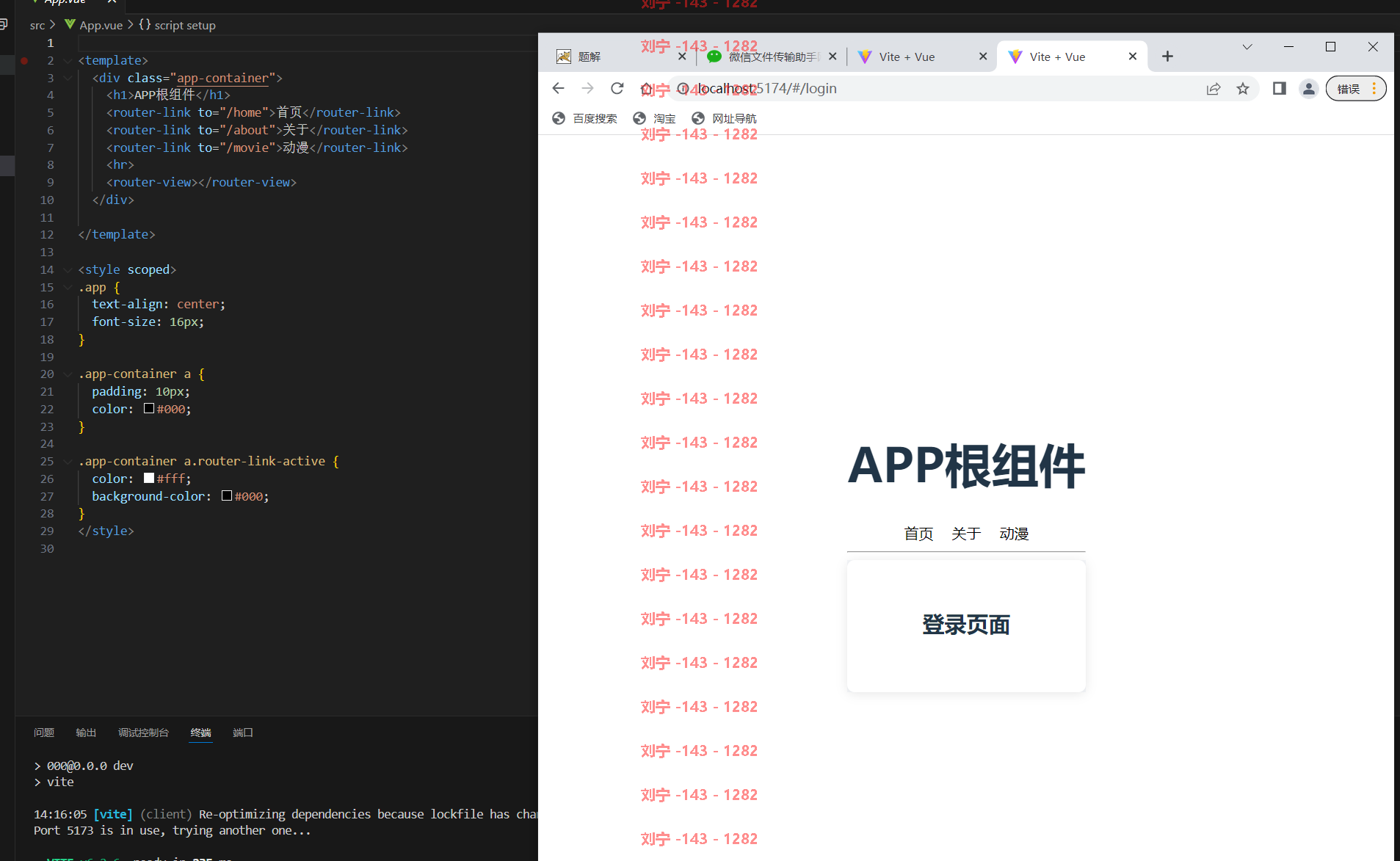Viewport: 1400px width, 861px height.
Task: Click the src breadcrumb segment
Action: (x=37, y=25)
